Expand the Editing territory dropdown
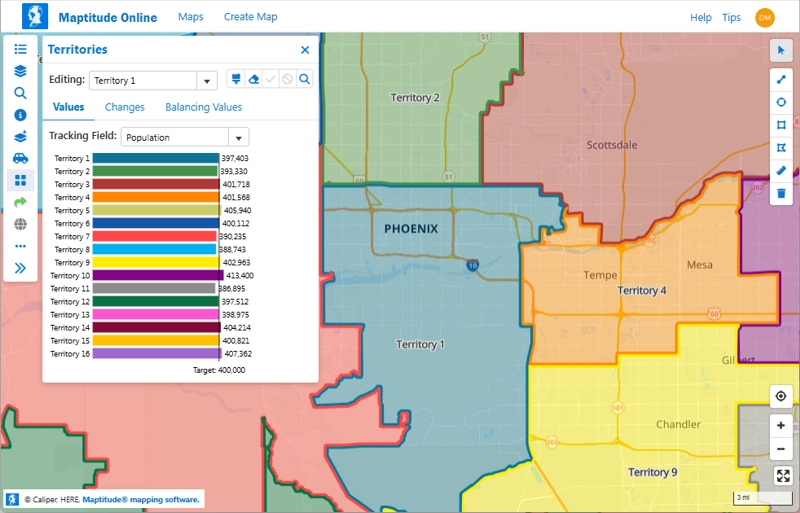The width and height of the screenshot is (800, 513). 207,81
